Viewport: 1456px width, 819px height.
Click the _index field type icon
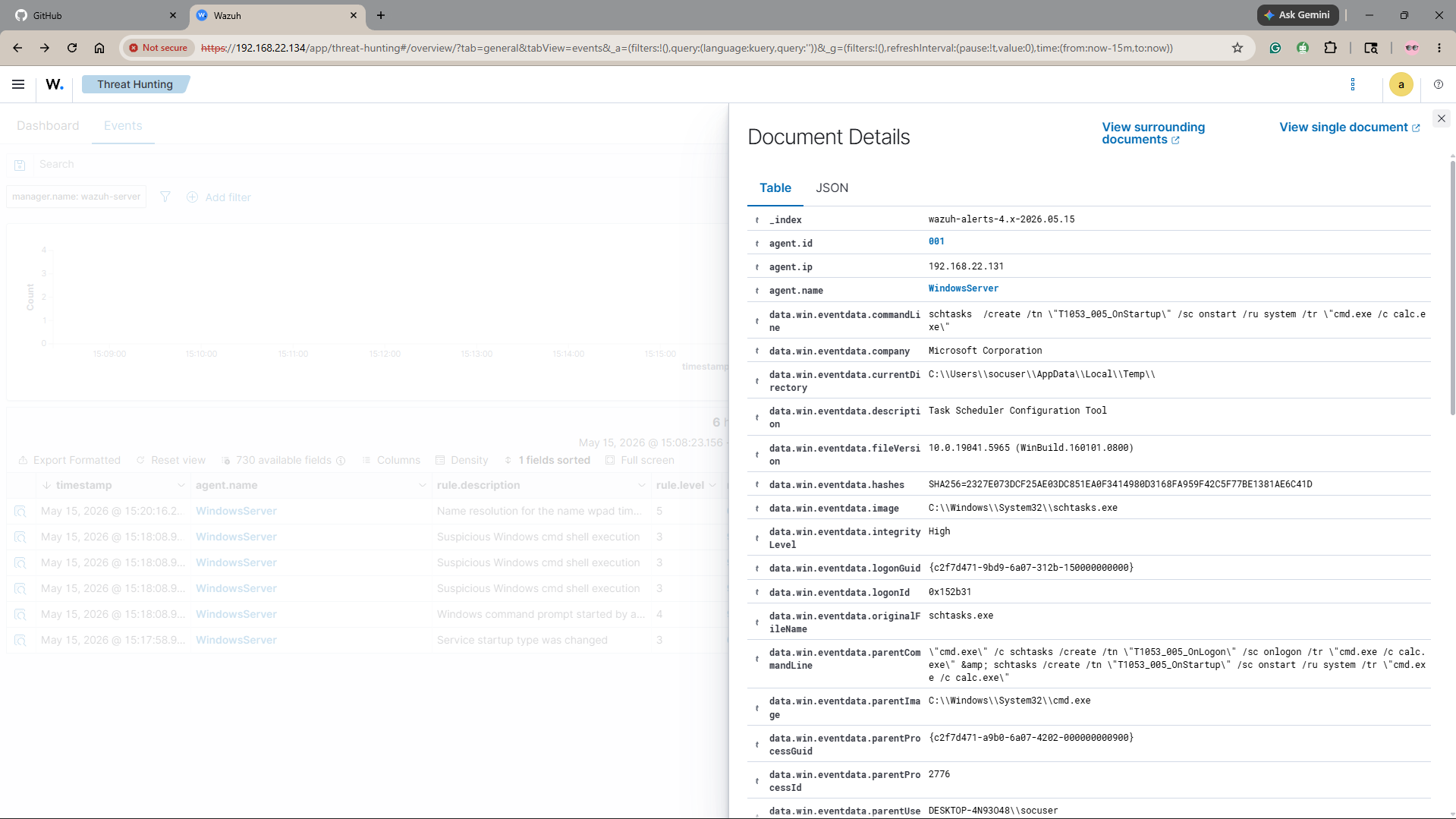click(756, 220)
